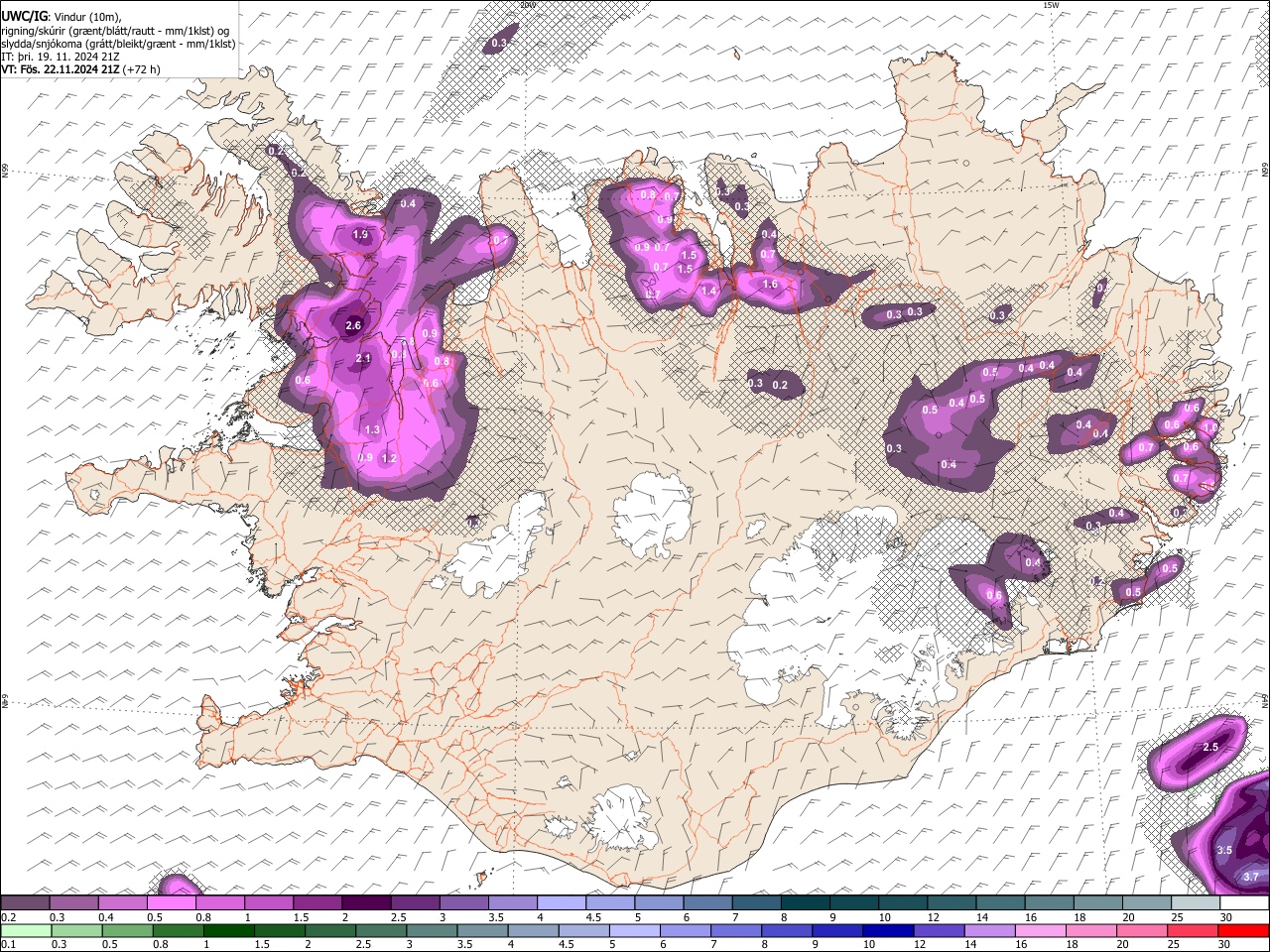Click the 1.4 value label in north Iceland
This screenshot has width=1270, height=952.
pyautogui.click(x=709, y=292)
